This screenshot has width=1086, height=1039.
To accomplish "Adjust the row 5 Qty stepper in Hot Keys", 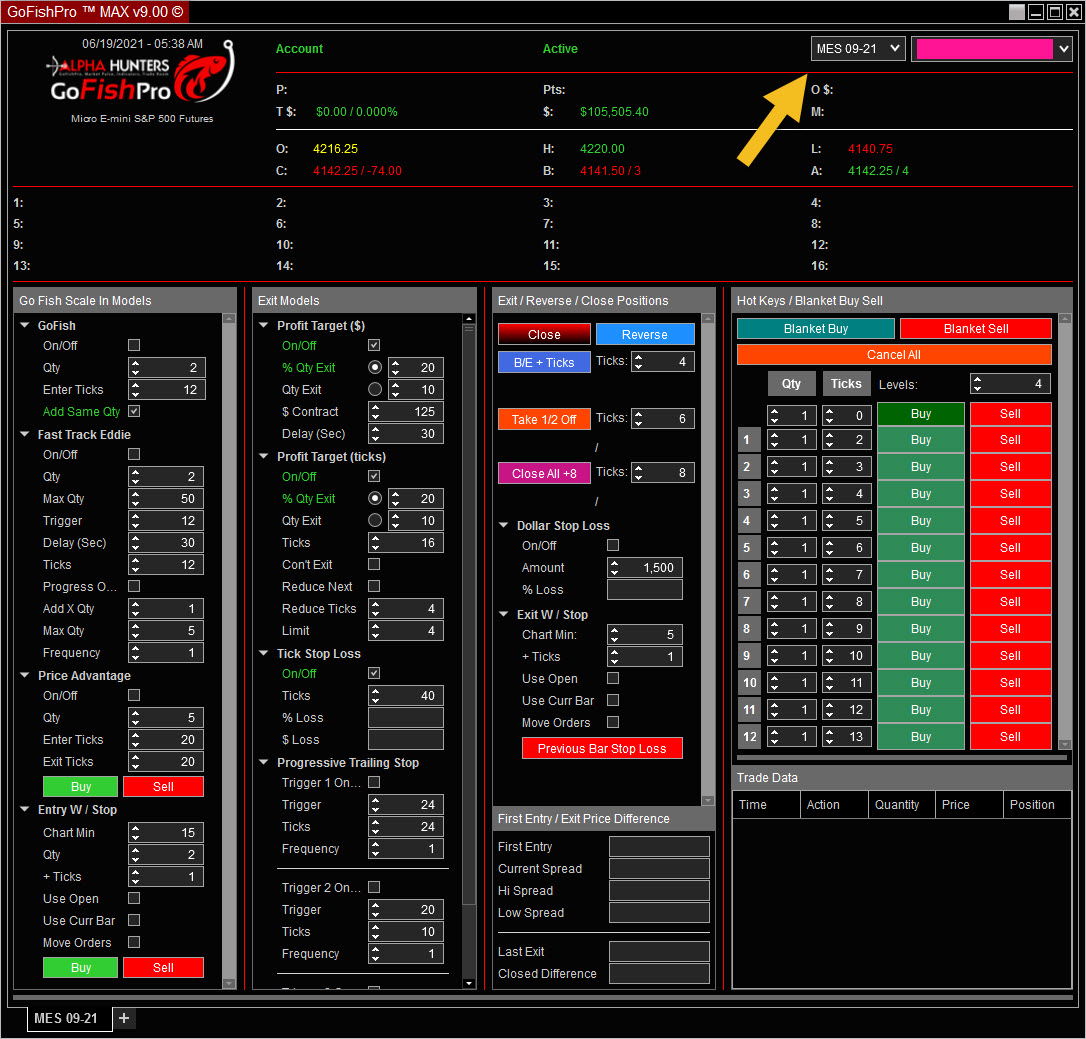I will tap(774, 548).
